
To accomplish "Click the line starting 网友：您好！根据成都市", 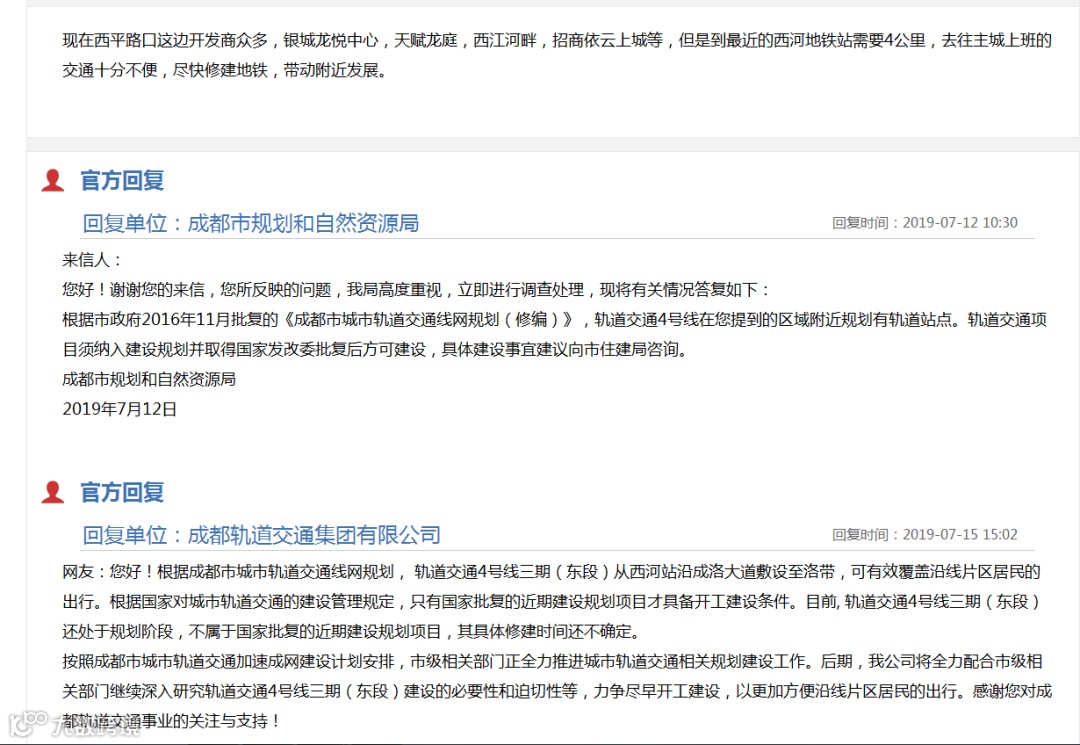I will [552, 571].
